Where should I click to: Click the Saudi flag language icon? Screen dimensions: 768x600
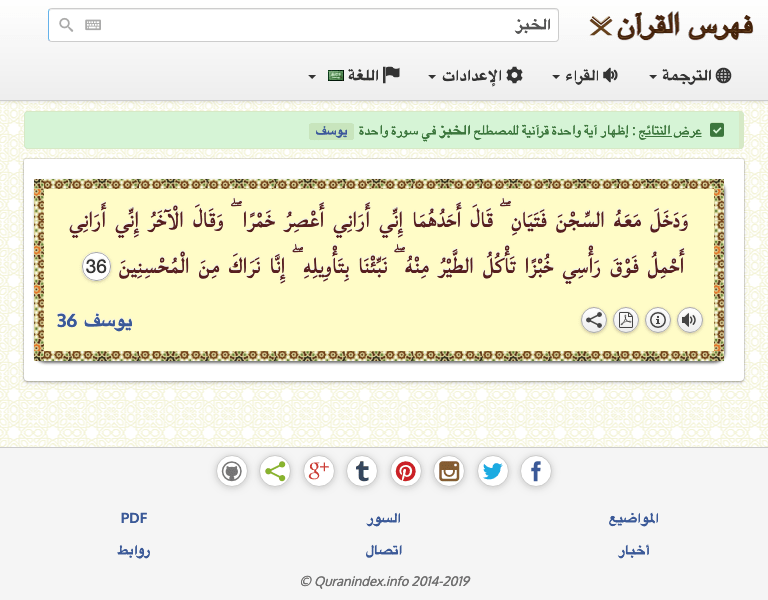tap(336, 75)
